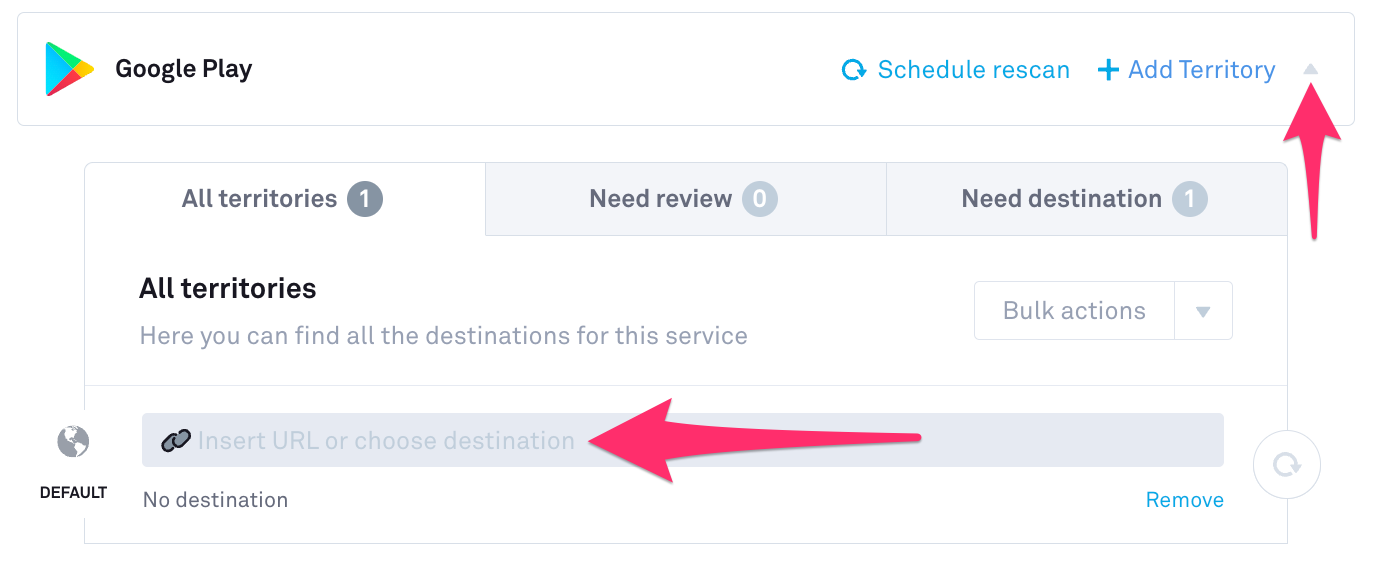Click the Add Territory link
1378x572 pixels.
click(x=1201, y=70)
